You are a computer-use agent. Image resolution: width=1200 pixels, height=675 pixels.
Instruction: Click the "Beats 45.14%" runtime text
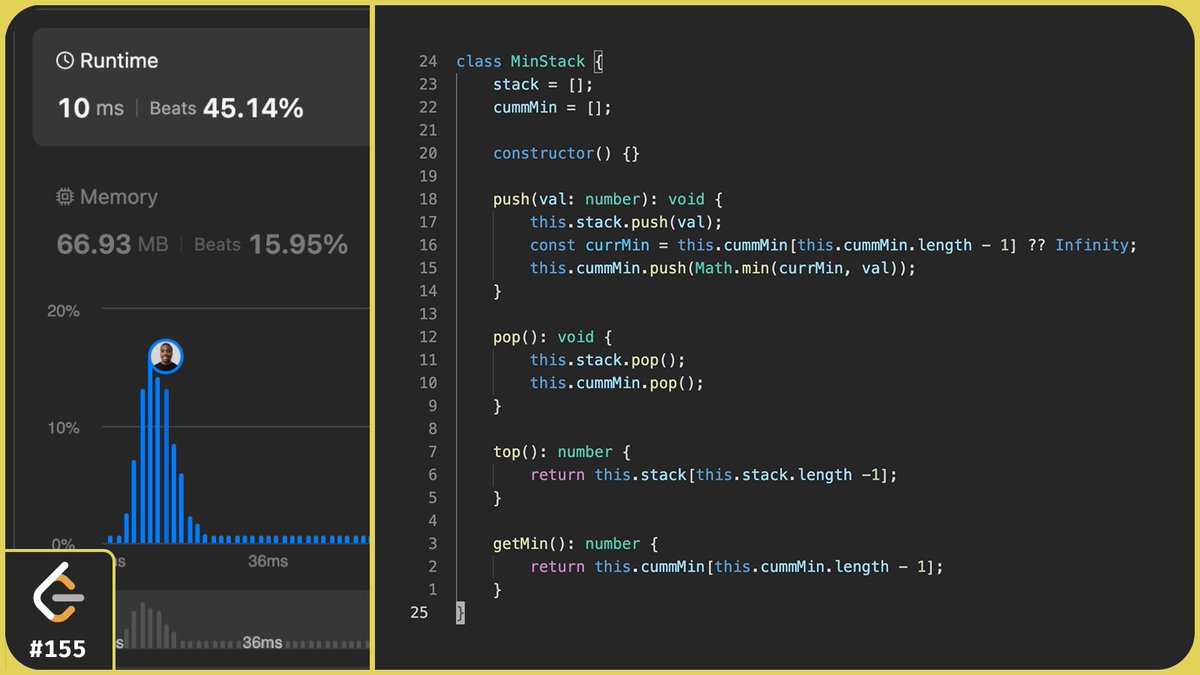[x=226, y=107]
